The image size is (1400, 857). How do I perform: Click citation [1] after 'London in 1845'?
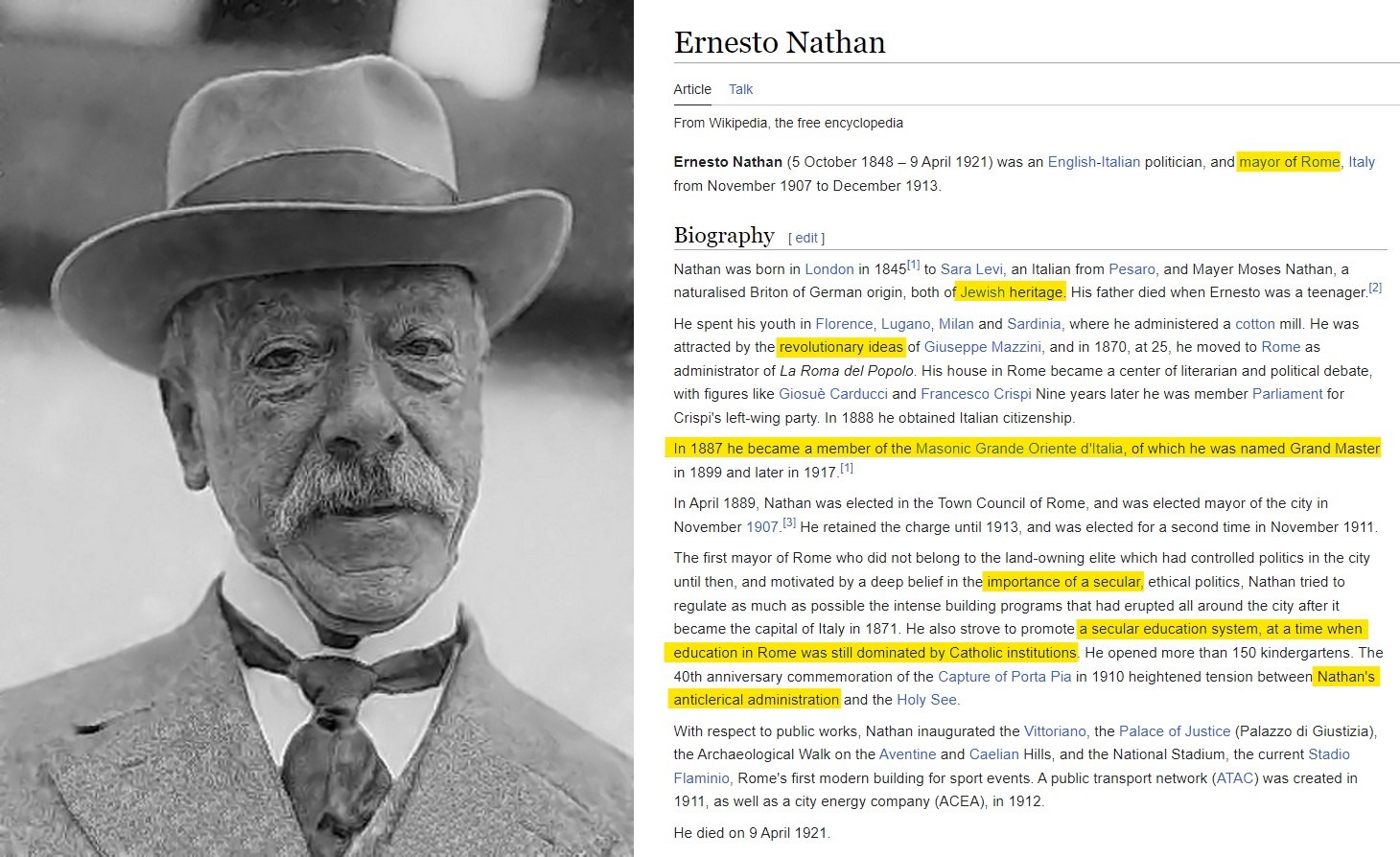tap(914, 266)
